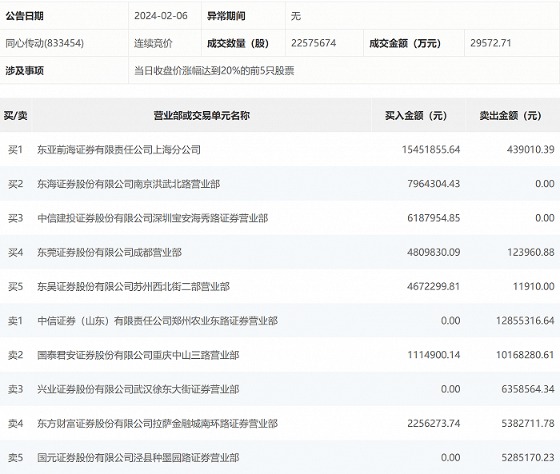Click 国泰君安证券重庆中山三路营业部
Screen dimensions: 560x474
pyautogui.click(x=138, y=355)
